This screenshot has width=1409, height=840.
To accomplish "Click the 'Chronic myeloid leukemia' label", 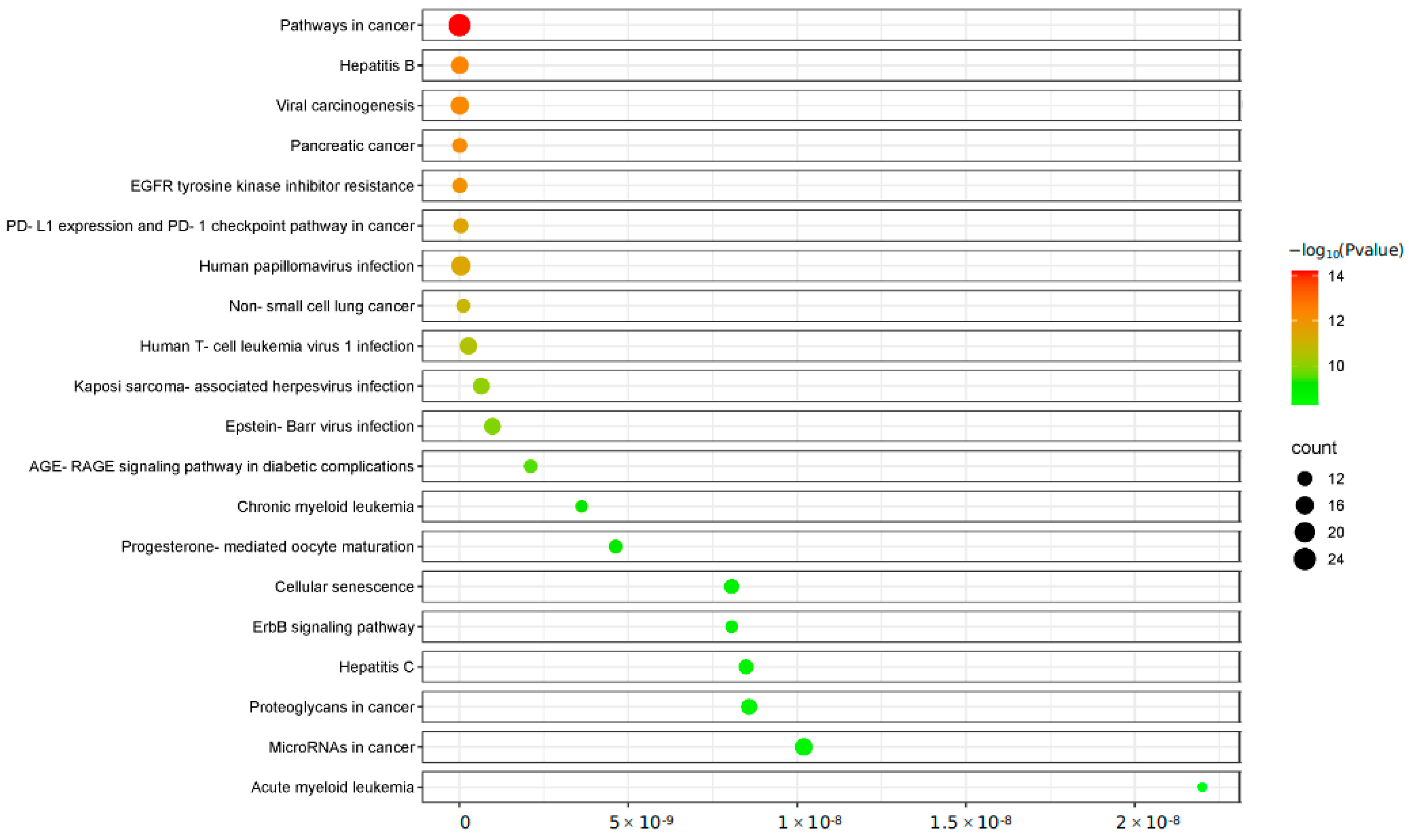I will 326,507.
